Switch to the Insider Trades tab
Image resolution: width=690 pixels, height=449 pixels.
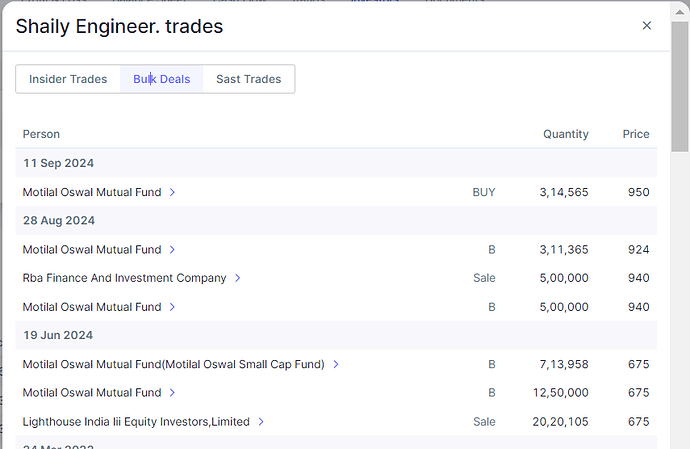click(x=68, y=79)
